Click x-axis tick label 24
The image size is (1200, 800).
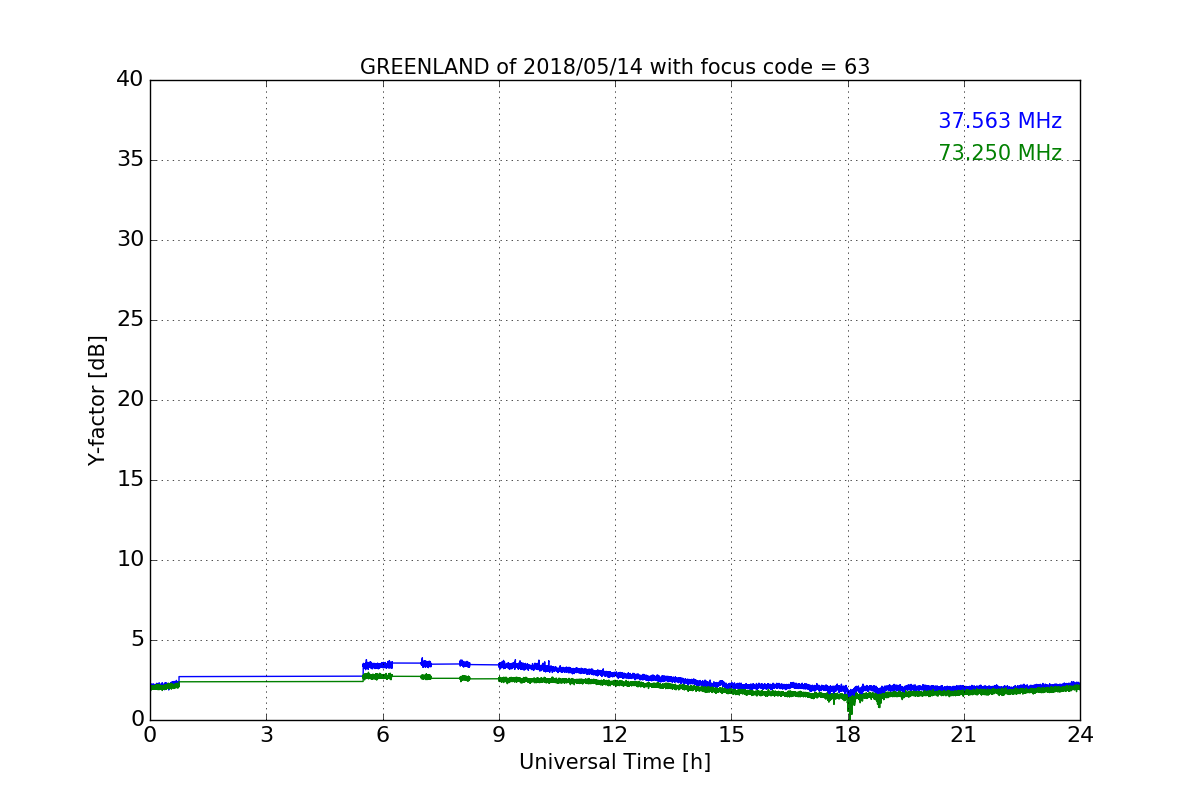click(1080, 735)
